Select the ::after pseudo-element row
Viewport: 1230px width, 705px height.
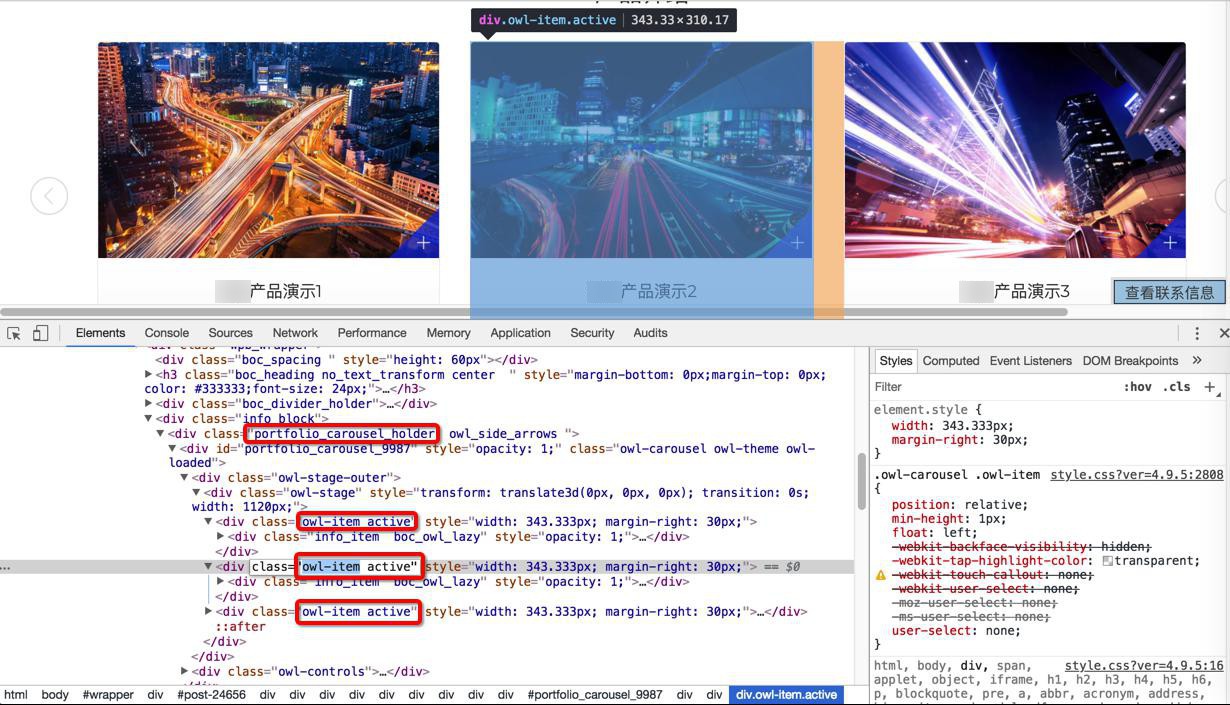tap(241, 627)
